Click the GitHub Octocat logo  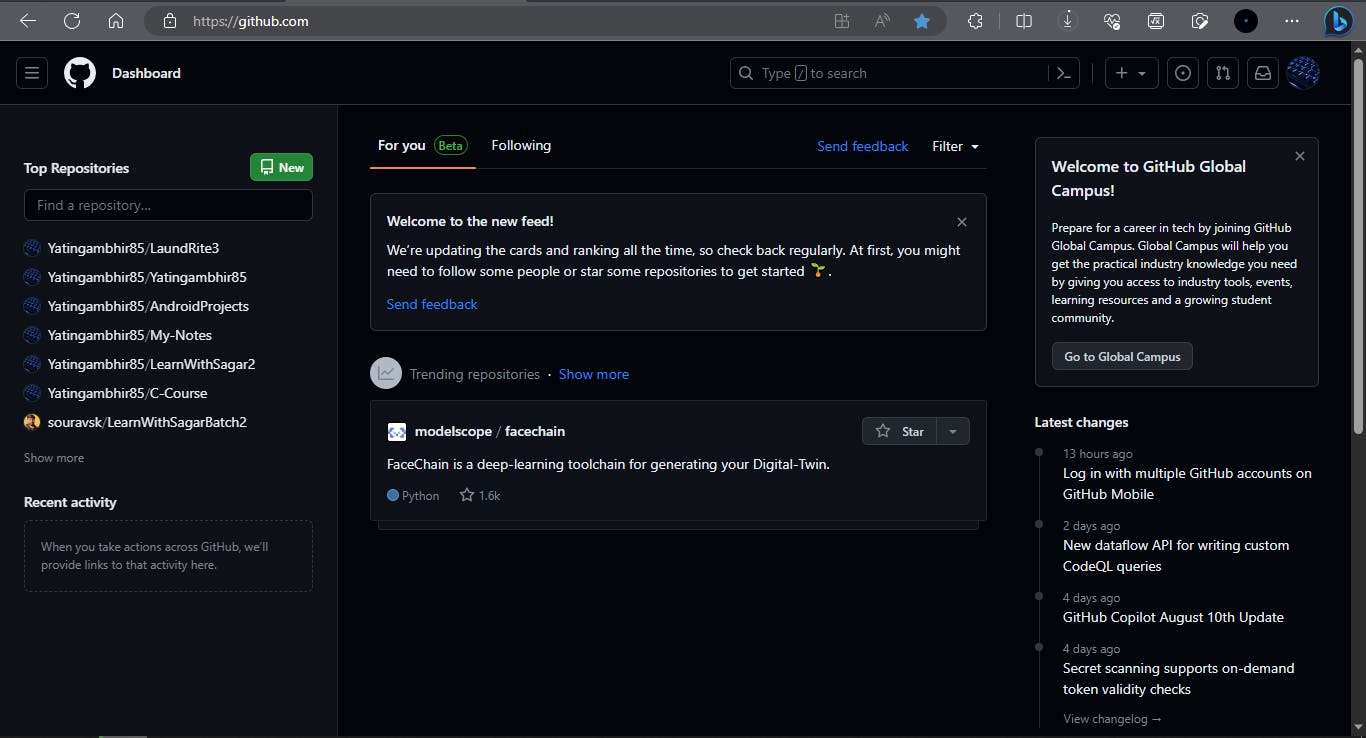click(80, 73)
